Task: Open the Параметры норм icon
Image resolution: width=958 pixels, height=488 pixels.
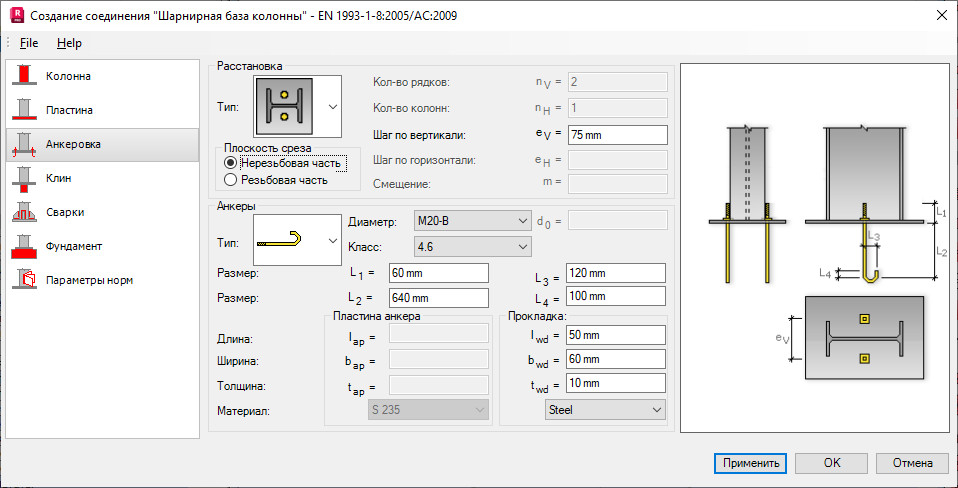Action: (x=24, y=280)
